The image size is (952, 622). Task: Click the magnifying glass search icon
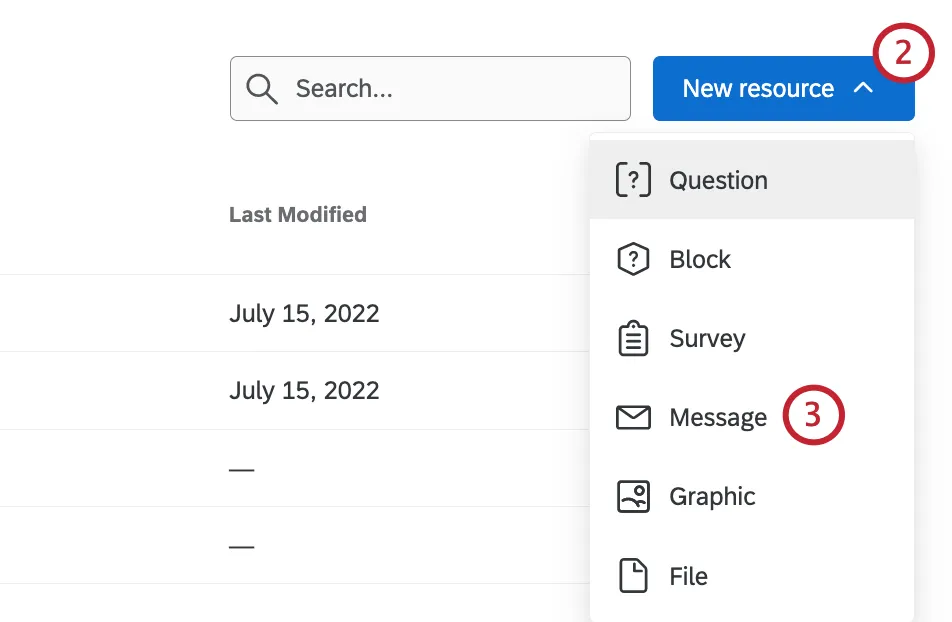click(262, 88)
